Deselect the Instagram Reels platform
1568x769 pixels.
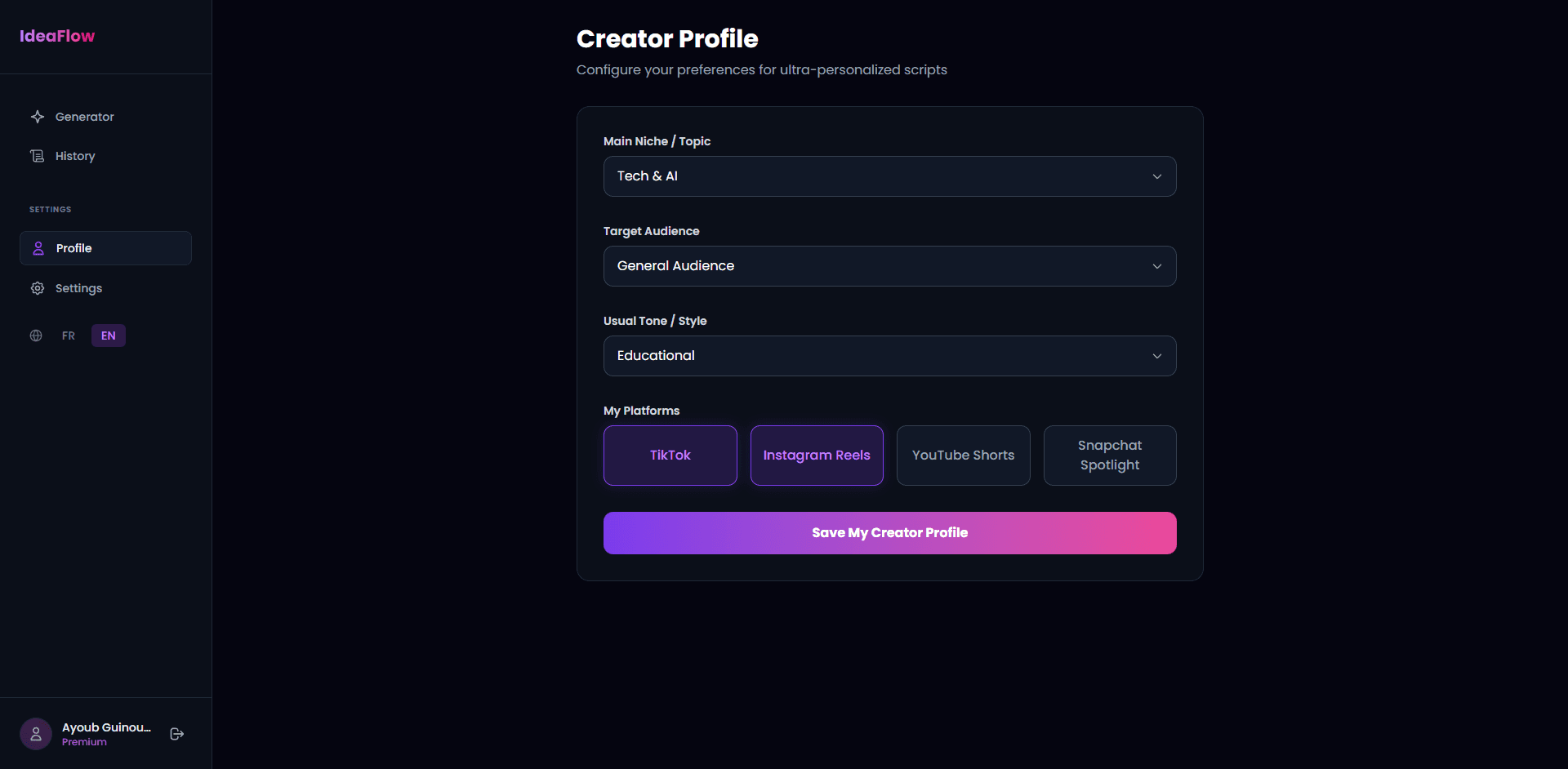coord(816,456)
